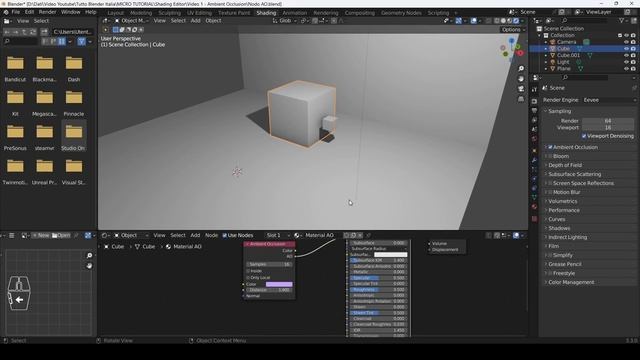
Task: Toggle Inside checkbox in Ambient Occlusion node
Action: coord(248,271)
